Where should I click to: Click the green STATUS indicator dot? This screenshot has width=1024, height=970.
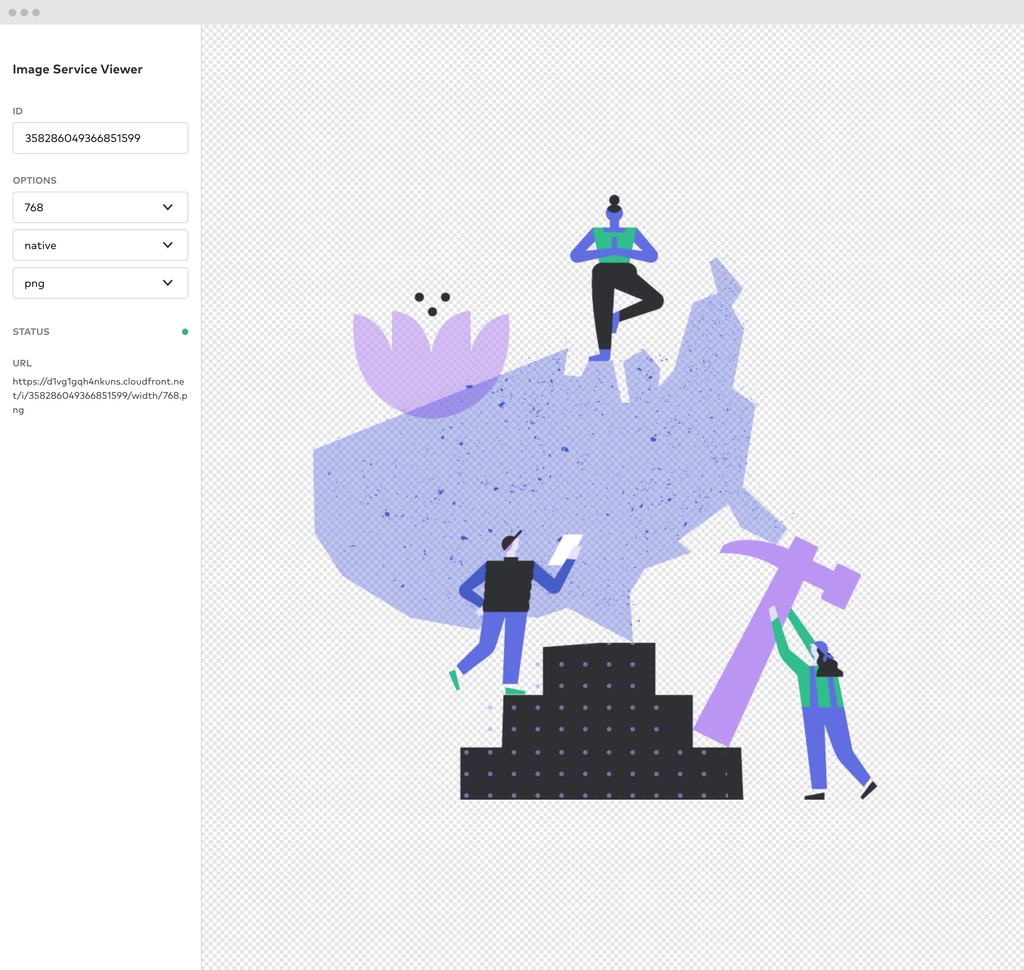[x=185, y=331]
